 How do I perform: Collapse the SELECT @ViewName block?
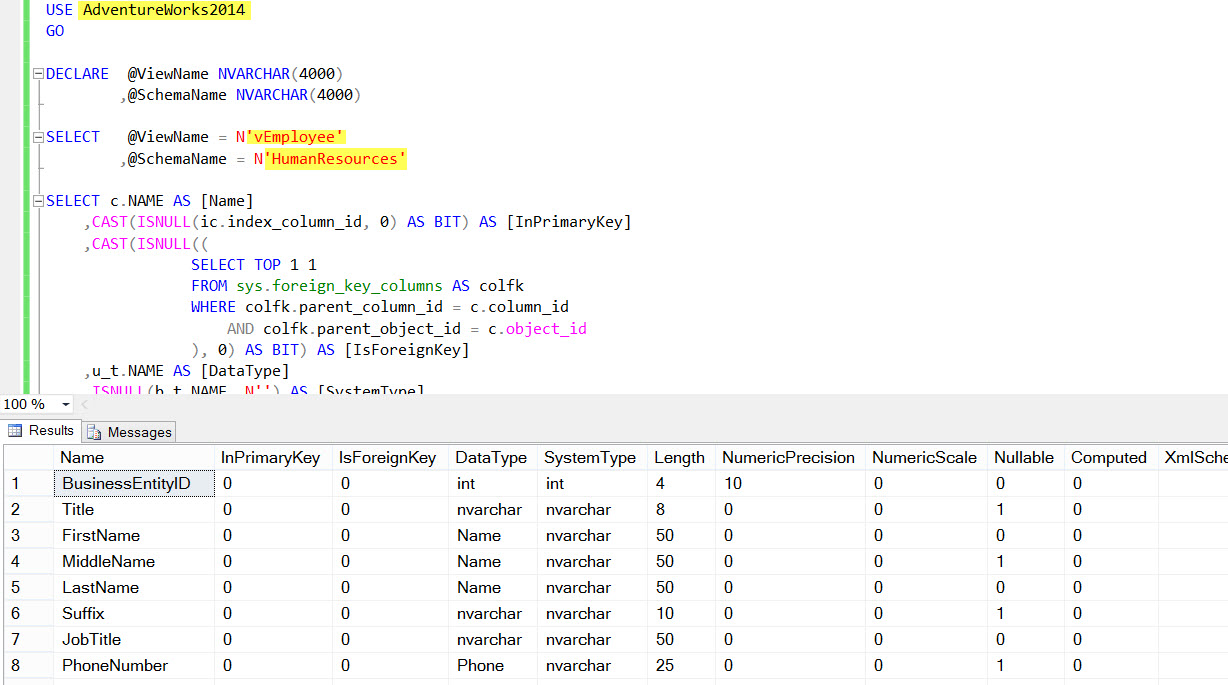[x=38, y=137]
